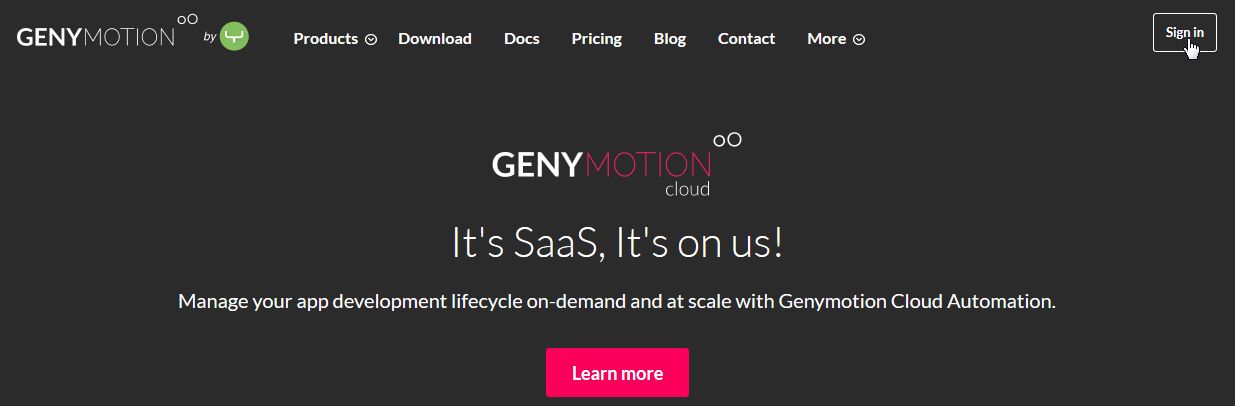Click the "It's SaaS, It's on us!" heading

point(617,244)
